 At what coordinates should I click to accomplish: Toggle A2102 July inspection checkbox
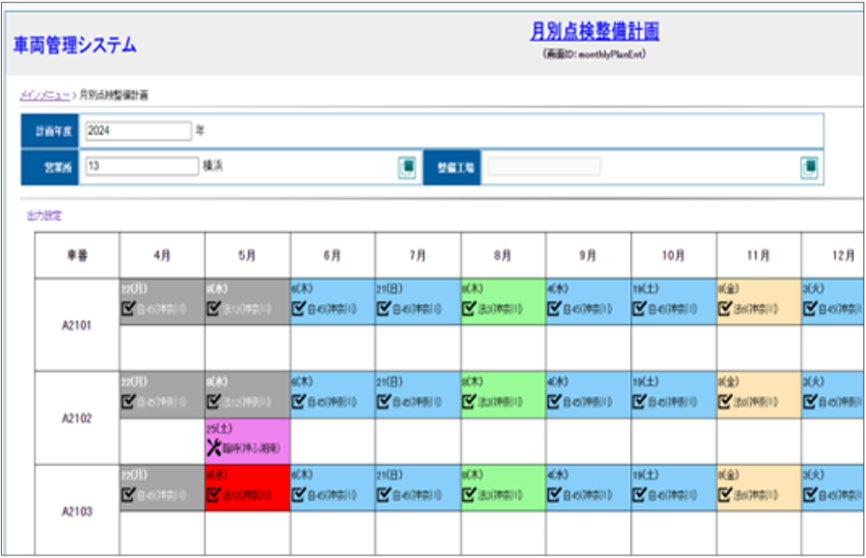click(384, 401)
